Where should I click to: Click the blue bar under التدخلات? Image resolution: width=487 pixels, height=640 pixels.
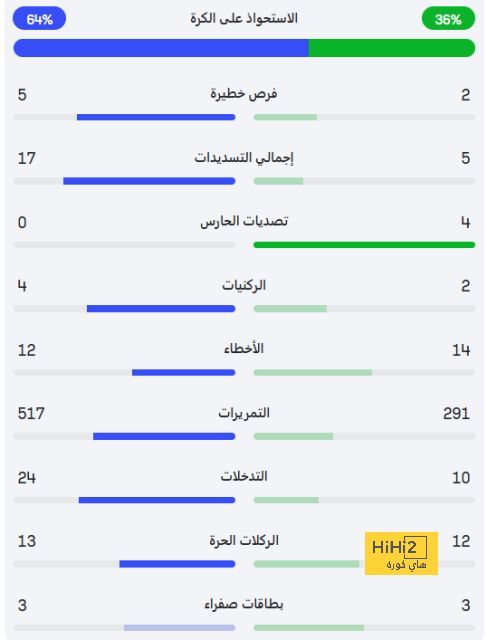[157, 500]
